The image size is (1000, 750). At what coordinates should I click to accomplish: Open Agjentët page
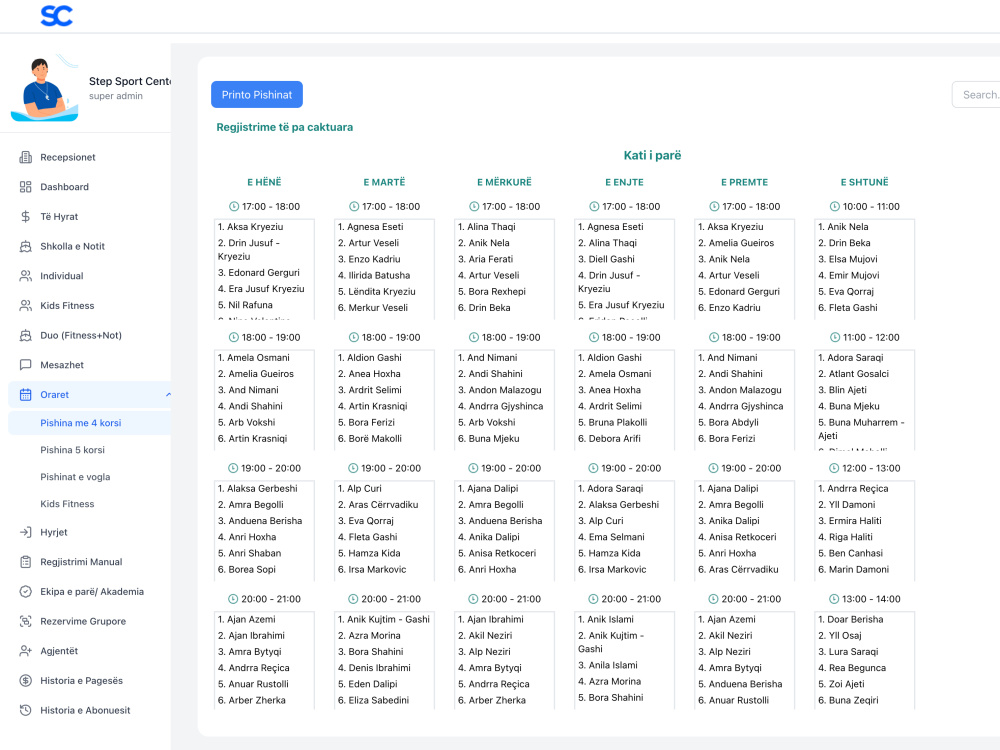[59, 651]
